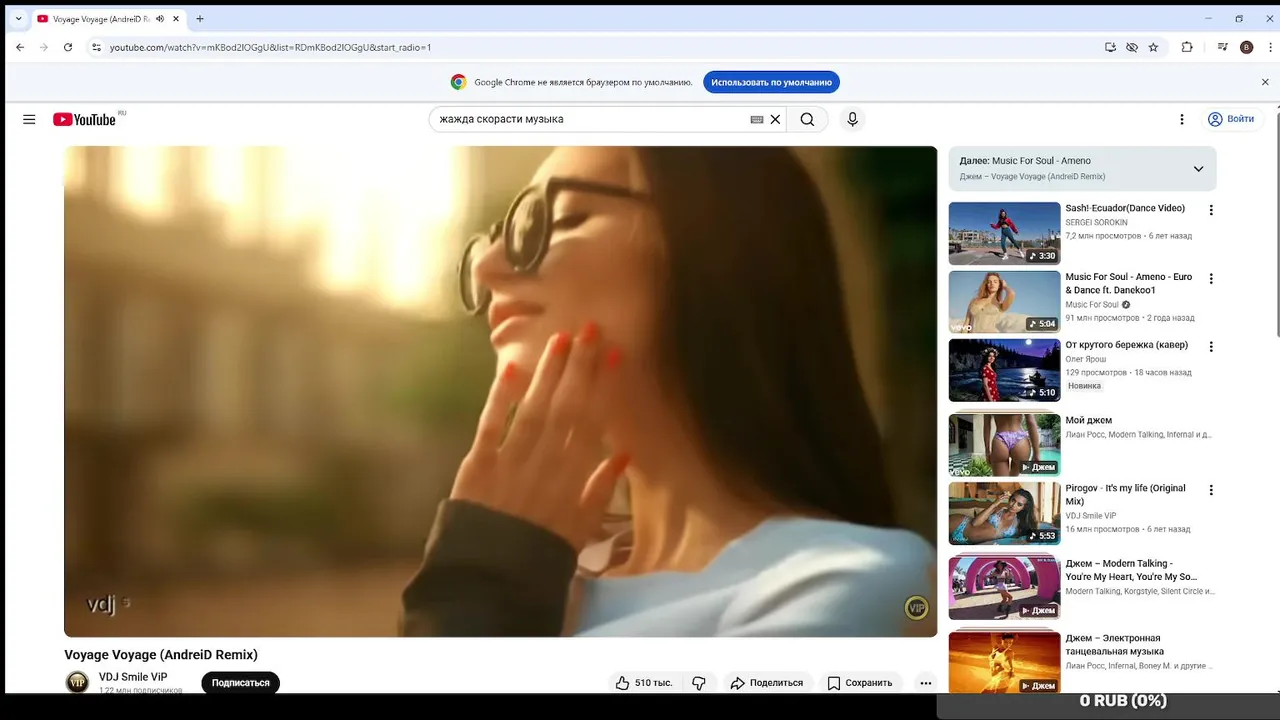The height and width of the screenshot is (720, 1280).
Task: Click Использовать по умолчанию button
Action: [771, 82]
